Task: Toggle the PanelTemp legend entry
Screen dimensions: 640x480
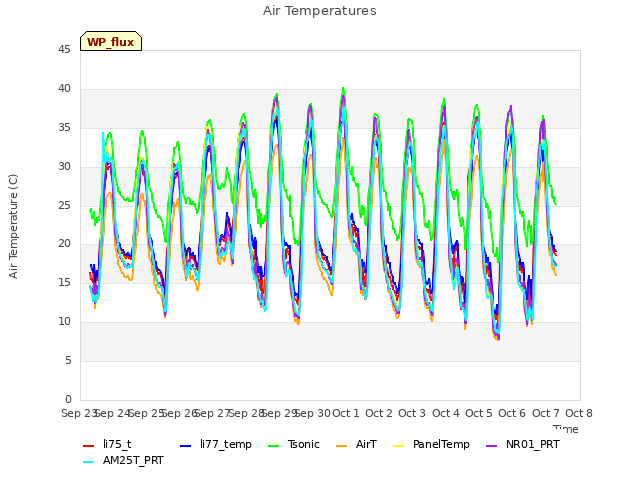Action: 431,444
